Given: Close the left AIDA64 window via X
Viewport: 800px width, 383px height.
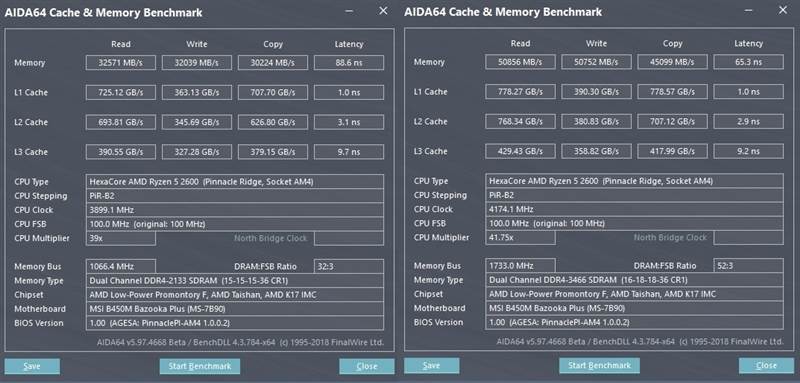Looking at the screenshot, I should pos(383,11).
